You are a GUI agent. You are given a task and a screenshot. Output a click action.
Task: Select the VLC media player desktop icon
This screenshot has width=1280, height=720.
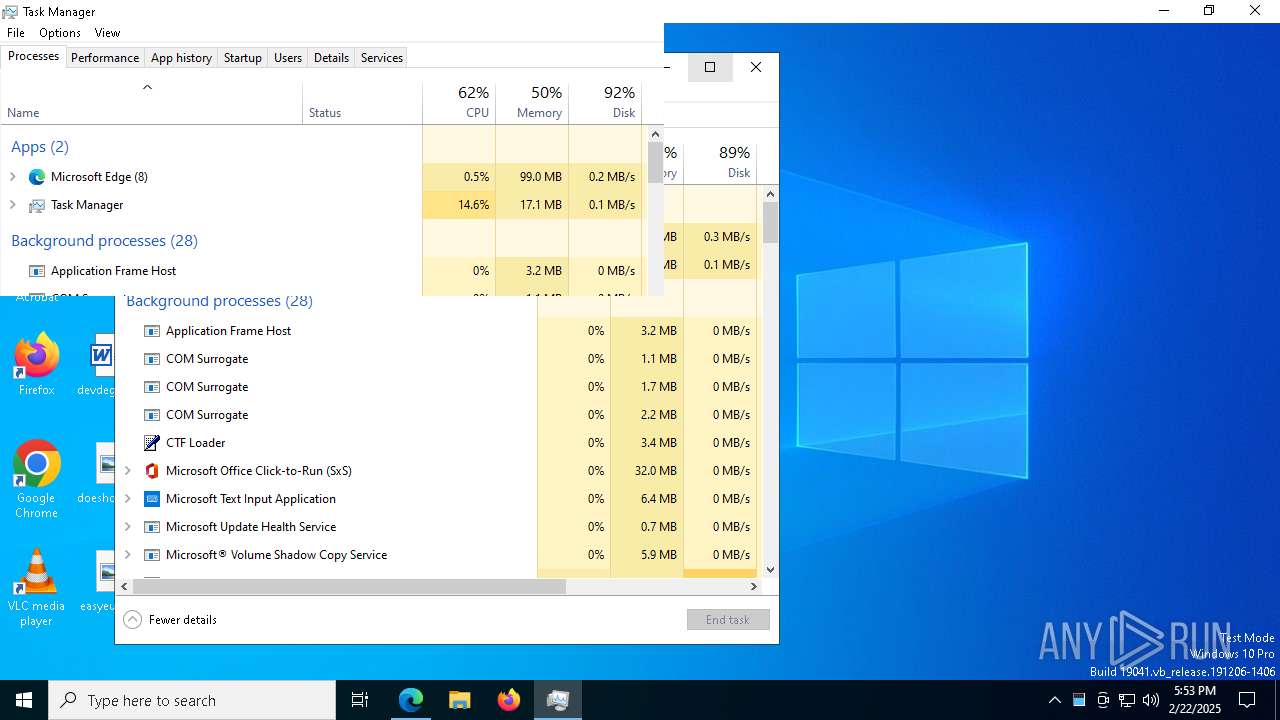[36, 588]
